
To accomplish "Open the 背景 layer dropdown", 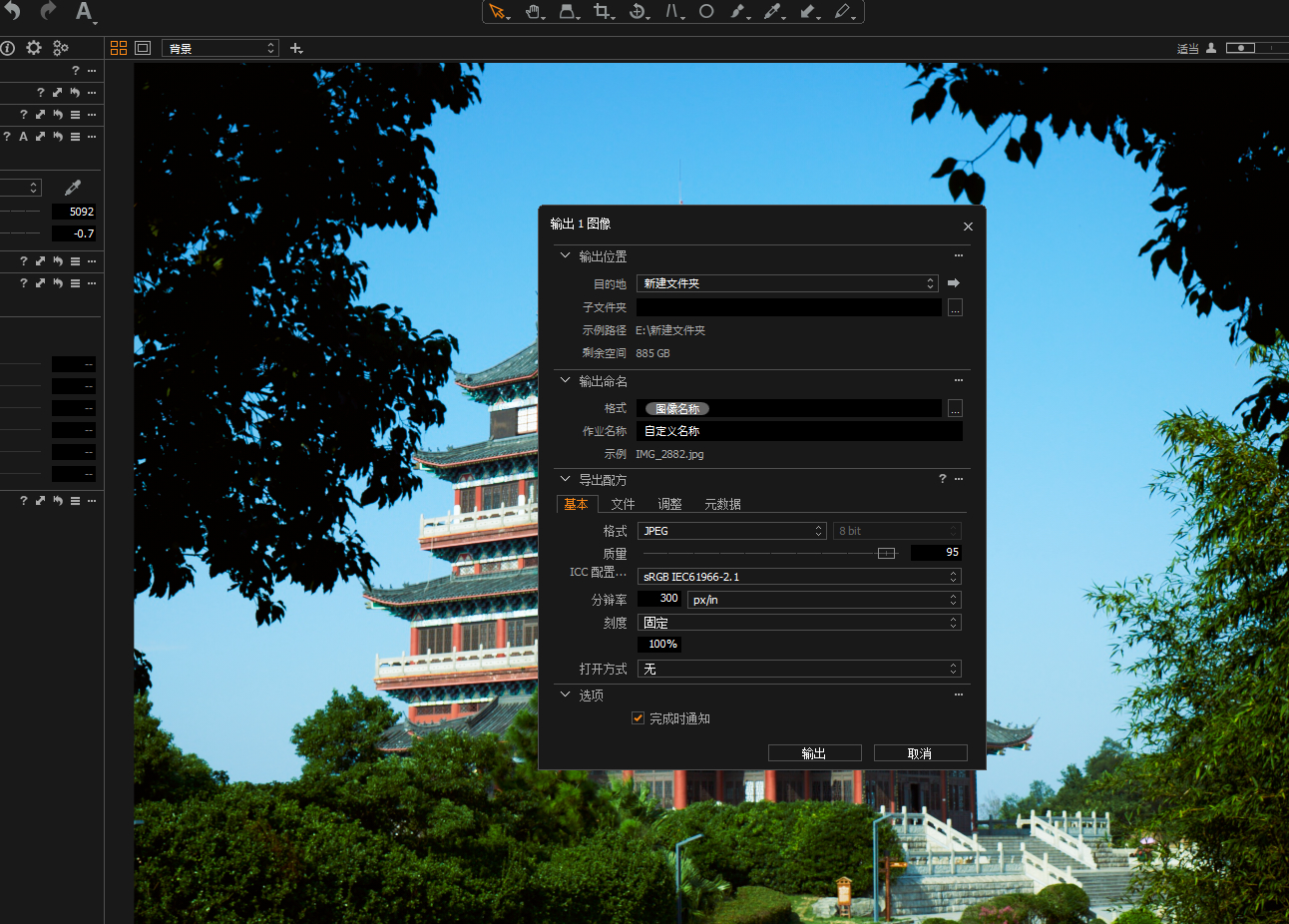I will click(220, 48).
